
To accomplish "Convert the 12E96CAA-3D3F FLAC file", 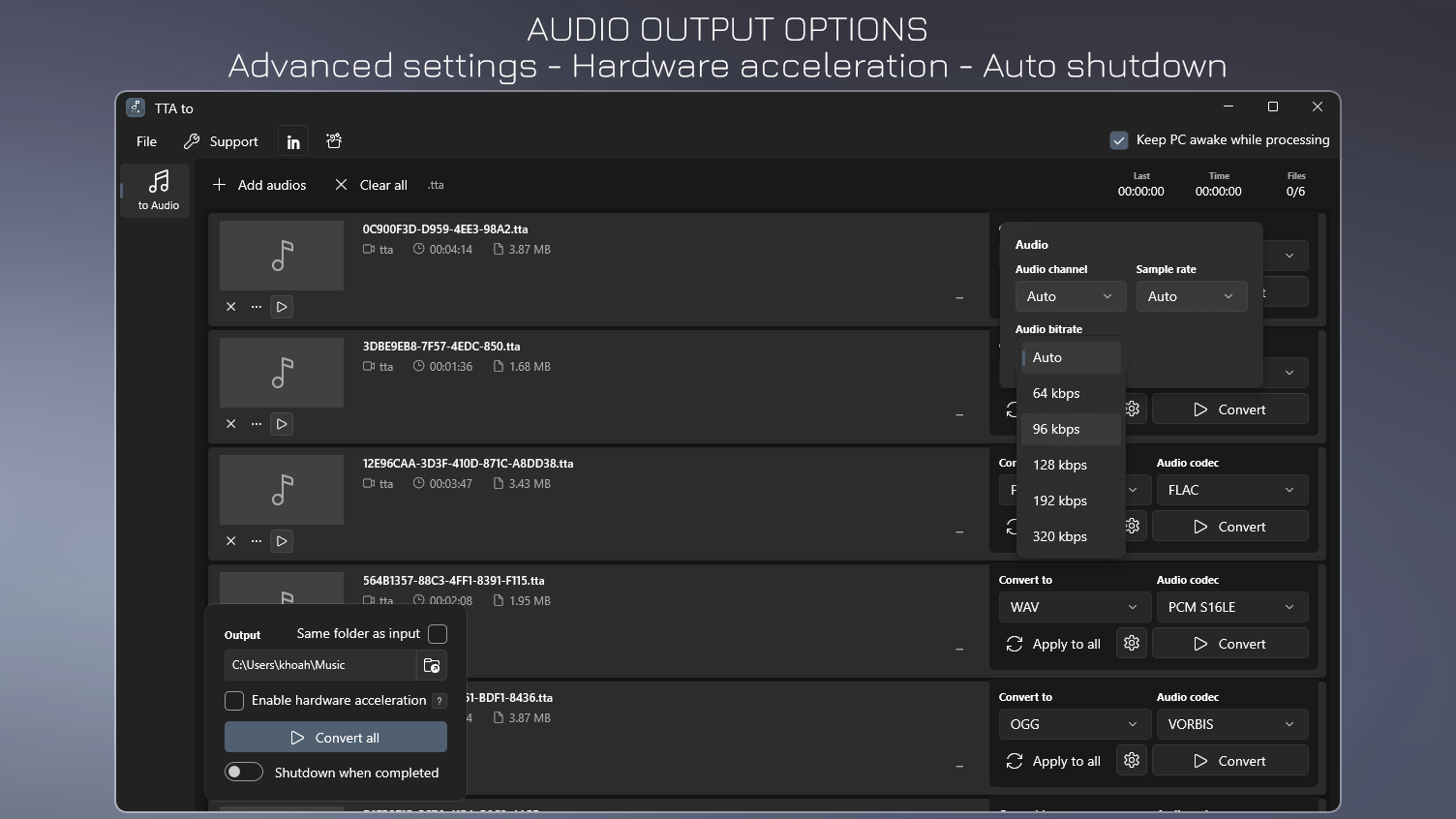I will (1230, 527).
